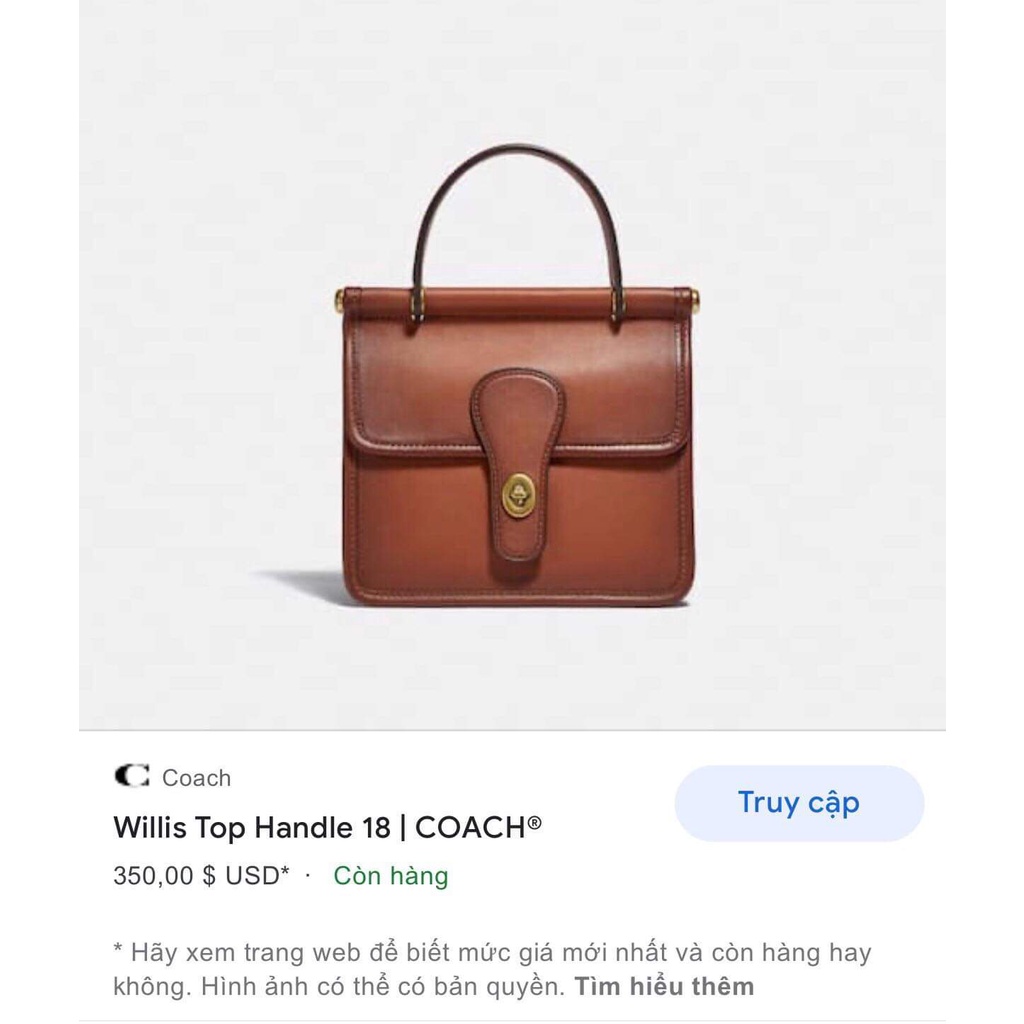Click the COACH word in product title
The width and height of the screenshot is (1024, 1024).
point(470,827)
